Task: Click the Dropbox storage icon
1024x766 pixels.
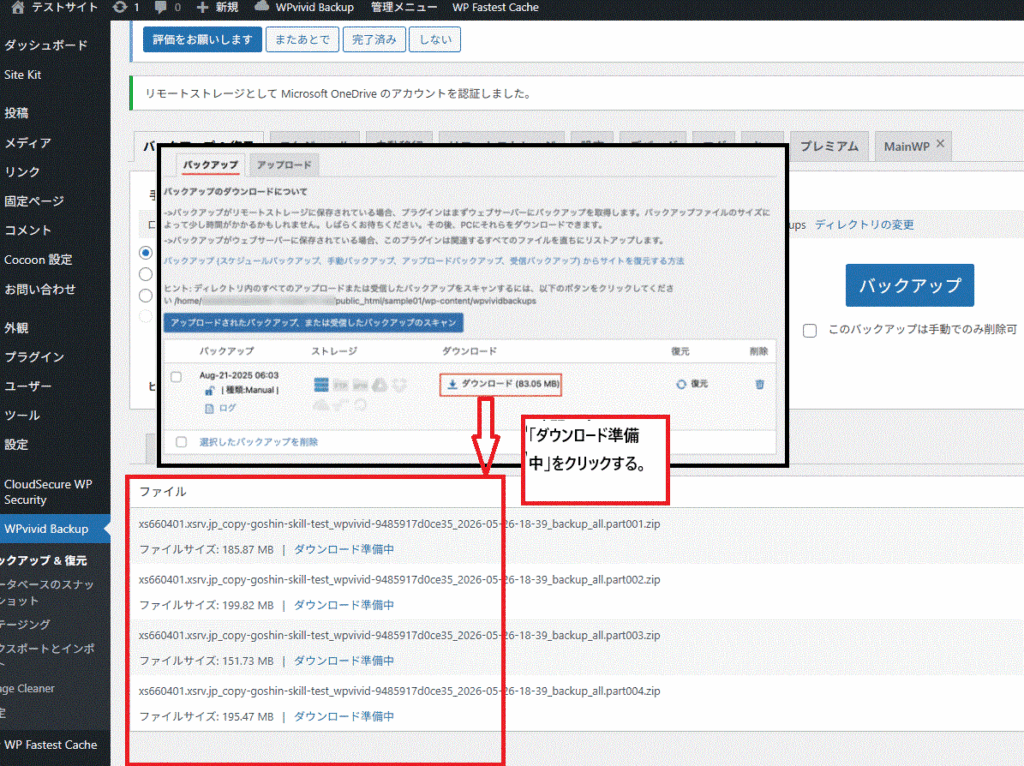Action: point(400,385)
